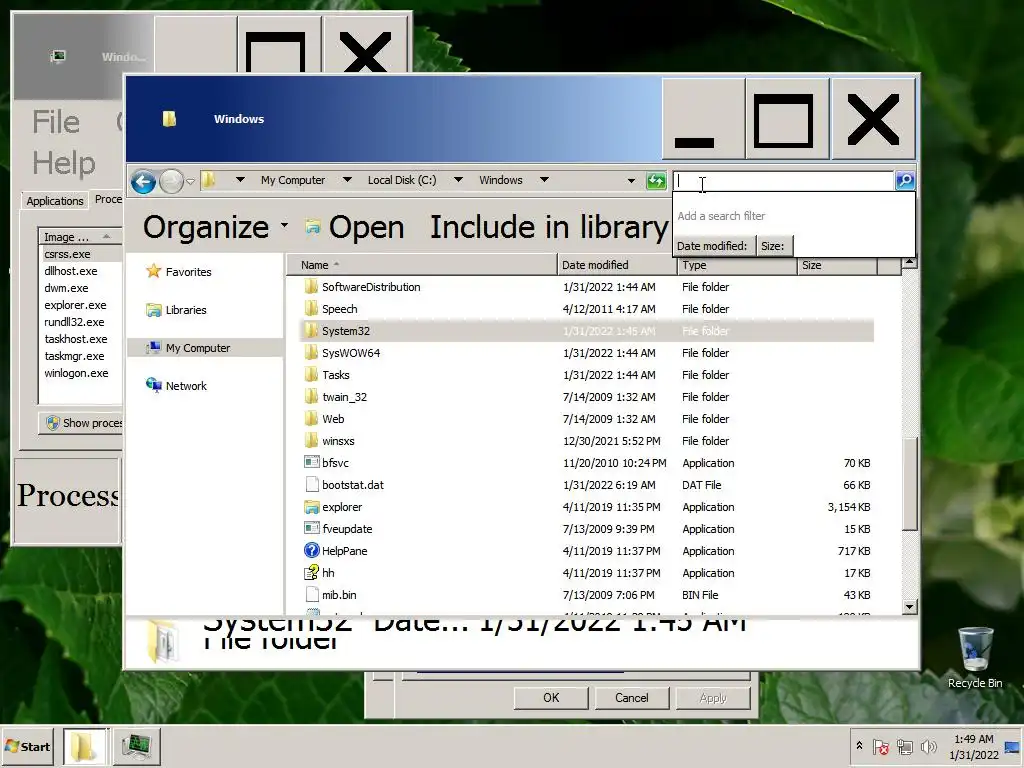The width and height of the screenshot is (1024, 768).
Task: Select the hh application icon
Action: pyautogui.click(x=312, y=573)
